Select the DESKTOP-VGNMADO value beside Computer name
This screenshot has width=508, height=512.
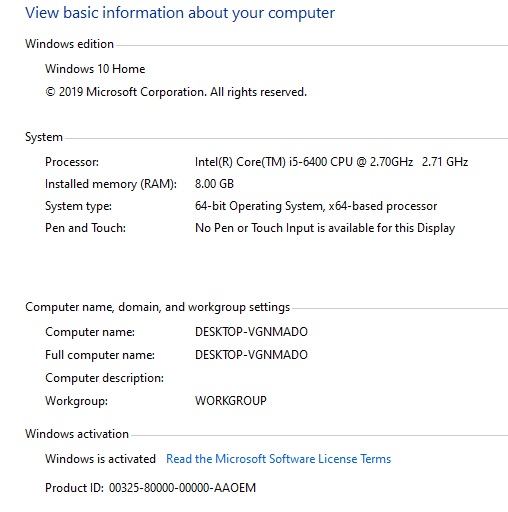(x=251, y=332)
